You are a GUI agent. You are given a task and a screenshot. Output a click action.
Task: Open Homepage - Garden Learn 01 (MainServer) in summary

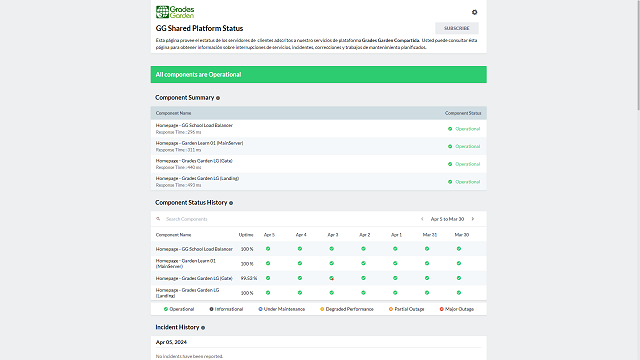coord(199,143)
